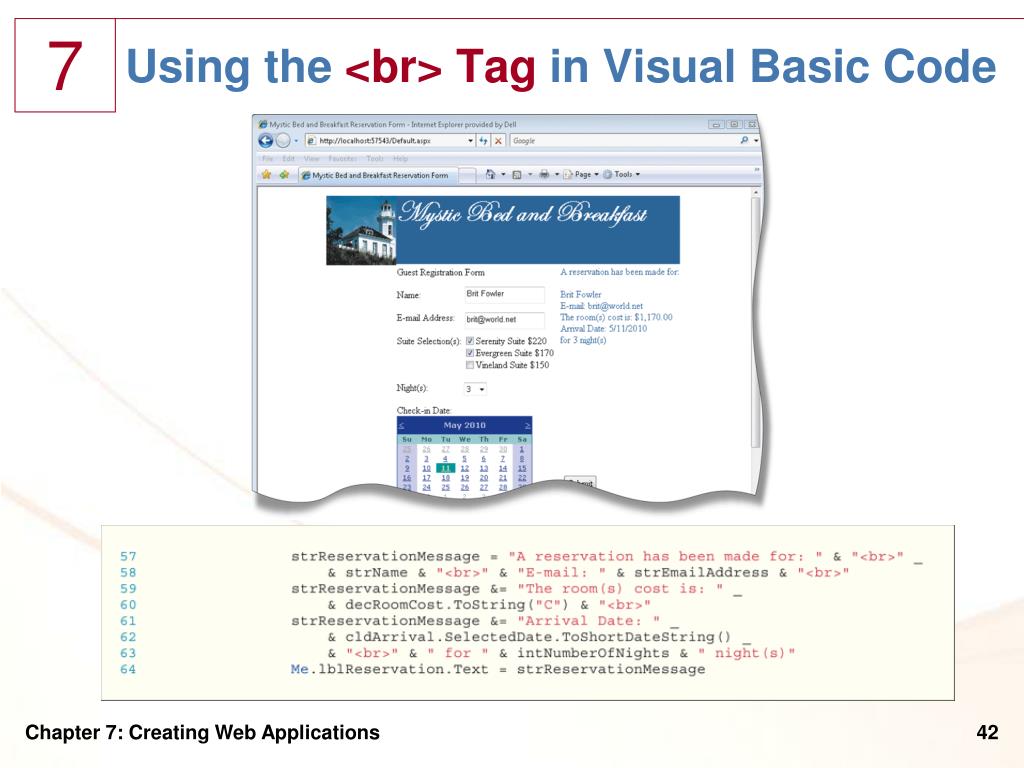Screen dimensions: 1024x768
Task: Click the Print icon in command bar
Action: 544,174
